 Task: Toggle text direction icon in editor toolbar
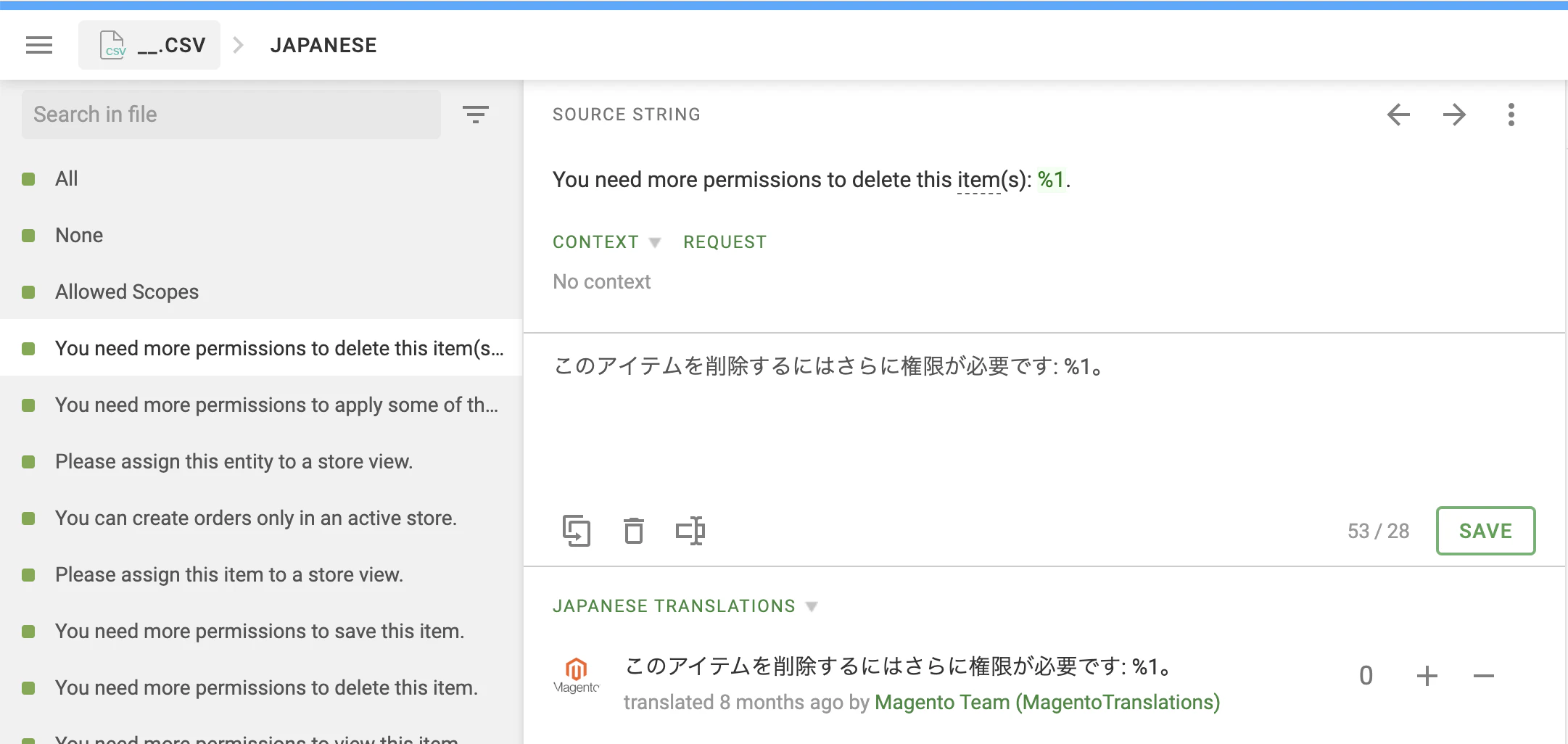click(x=690, y=531)
